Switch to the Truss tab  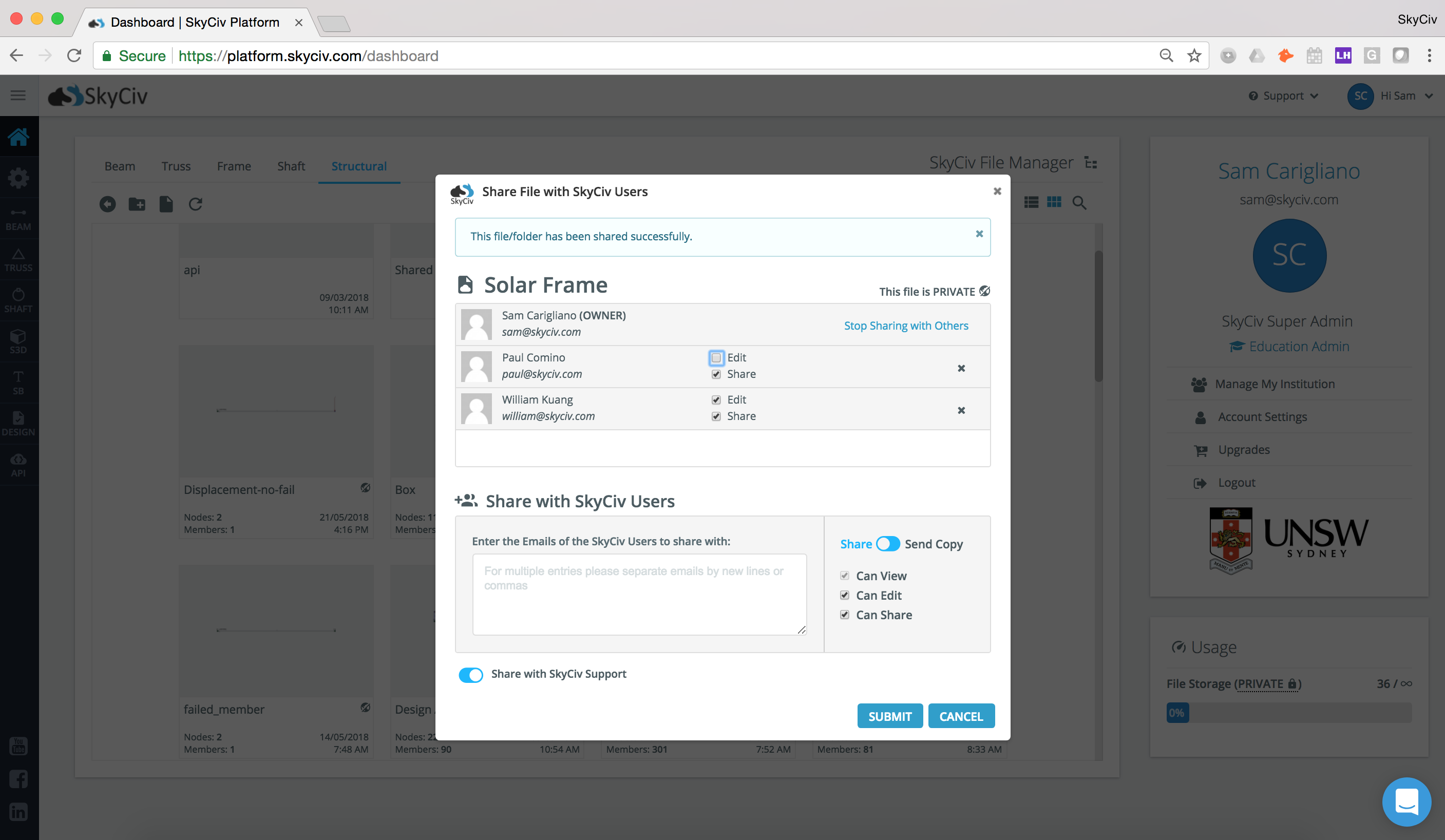click(x=176, y=166)
